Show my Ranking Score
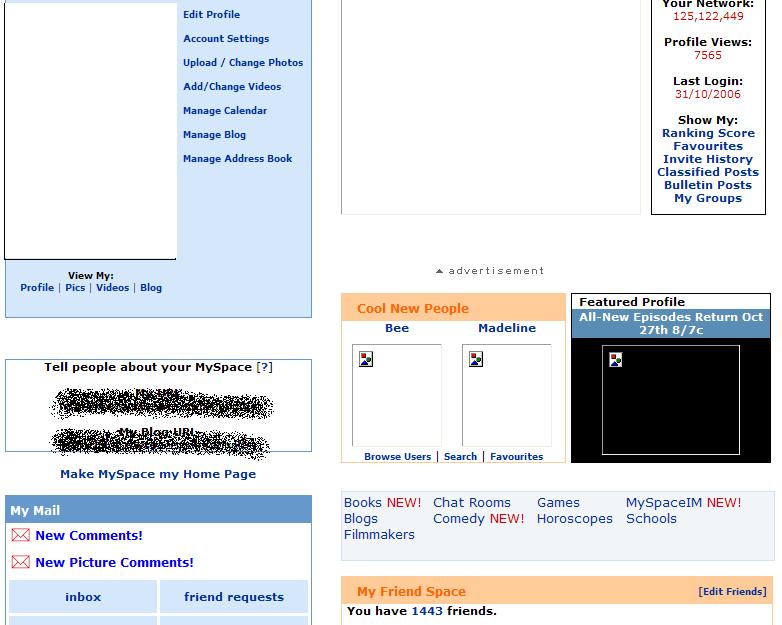The image size is (782, 625). (708, 133)
